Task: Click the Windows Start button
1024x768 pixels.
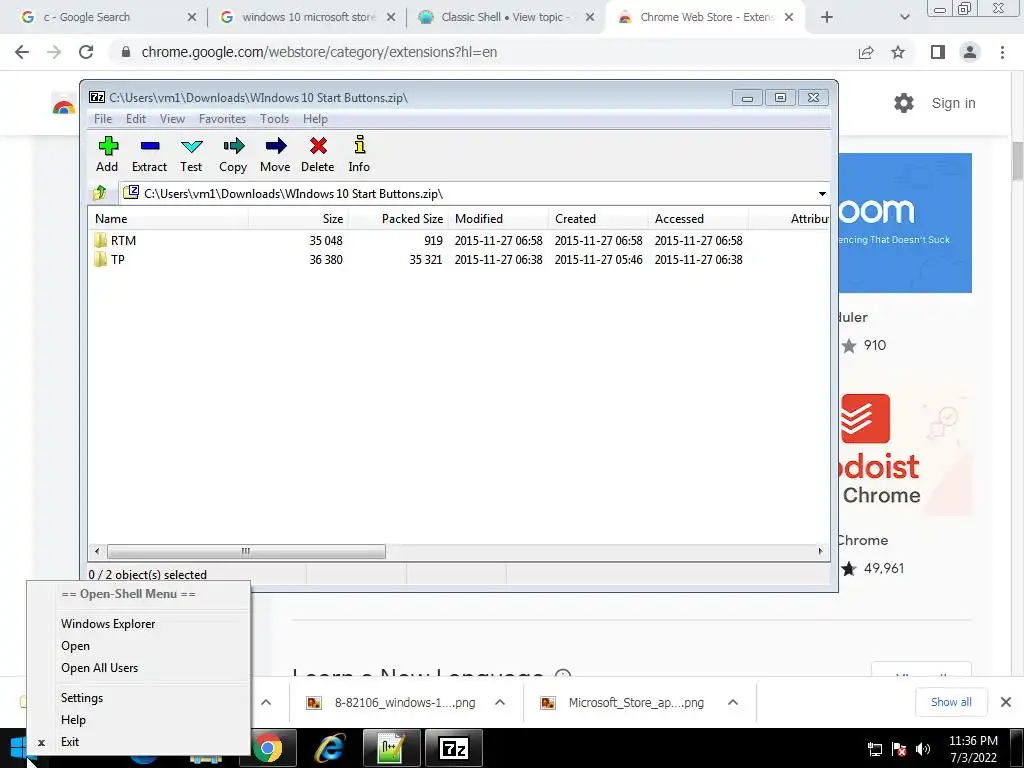Action: click(20, 748)
